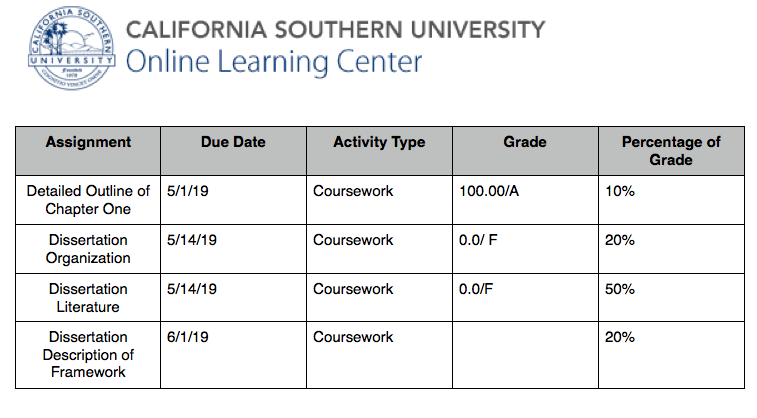Click the California Southern University seal logo
The height and width of the screenshot is (418, 757).
click(x=71, y=48)
